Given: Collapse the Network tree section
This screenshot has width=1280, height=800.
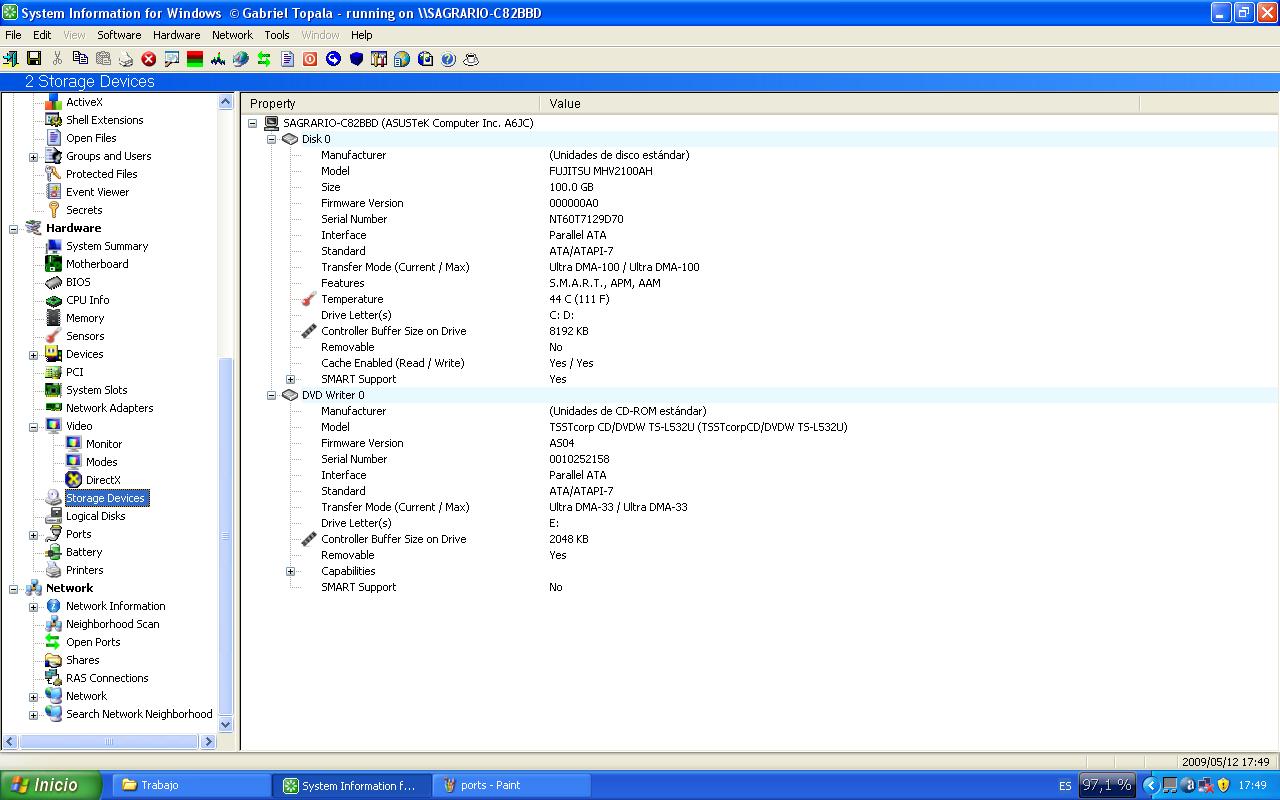Looking at the screenshot, I should (x=14, y=589).
